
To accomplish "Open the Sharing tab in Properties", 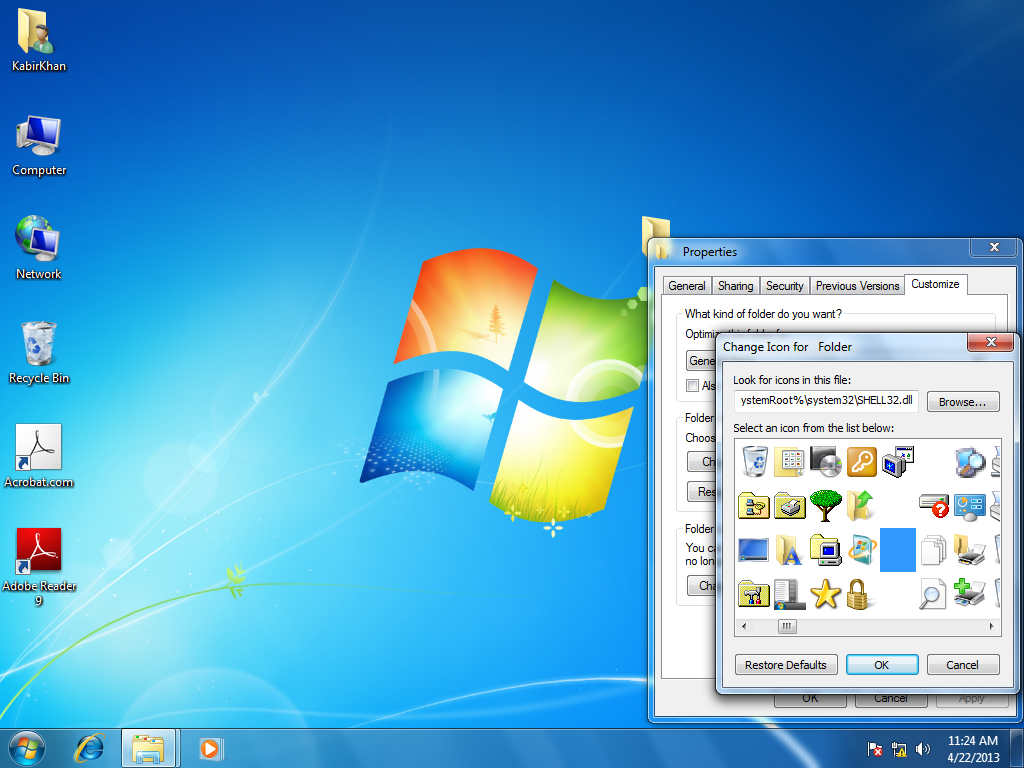I will point(735,285).
